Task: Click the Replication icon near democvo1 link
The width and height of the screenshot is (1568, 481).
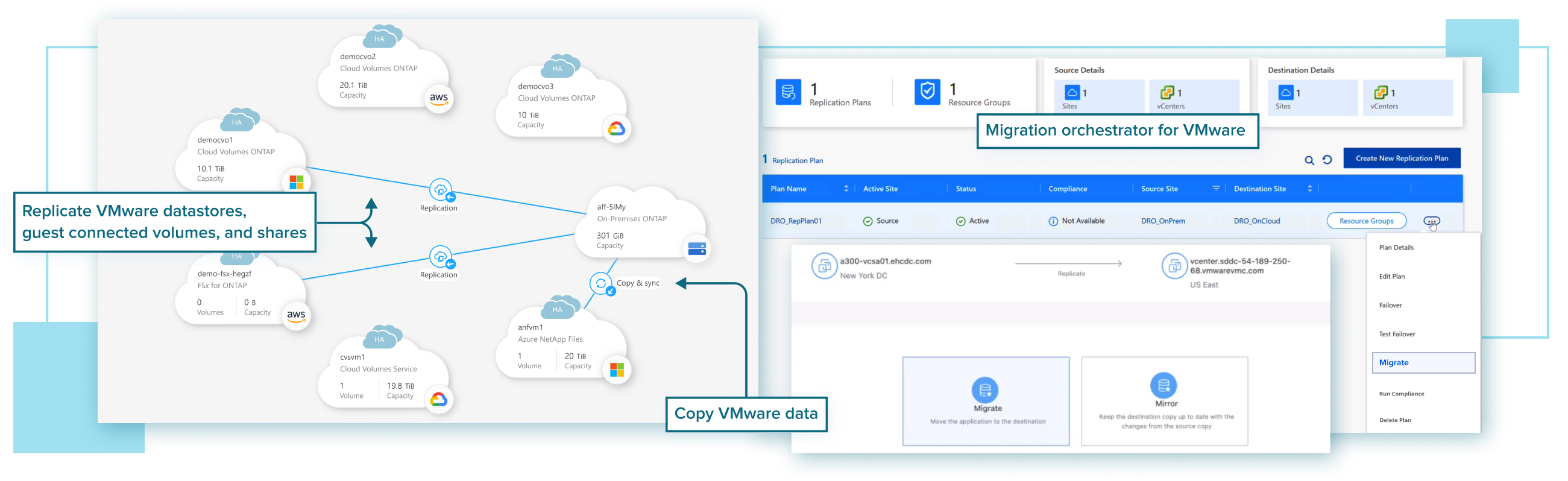Action: [440, 190]
